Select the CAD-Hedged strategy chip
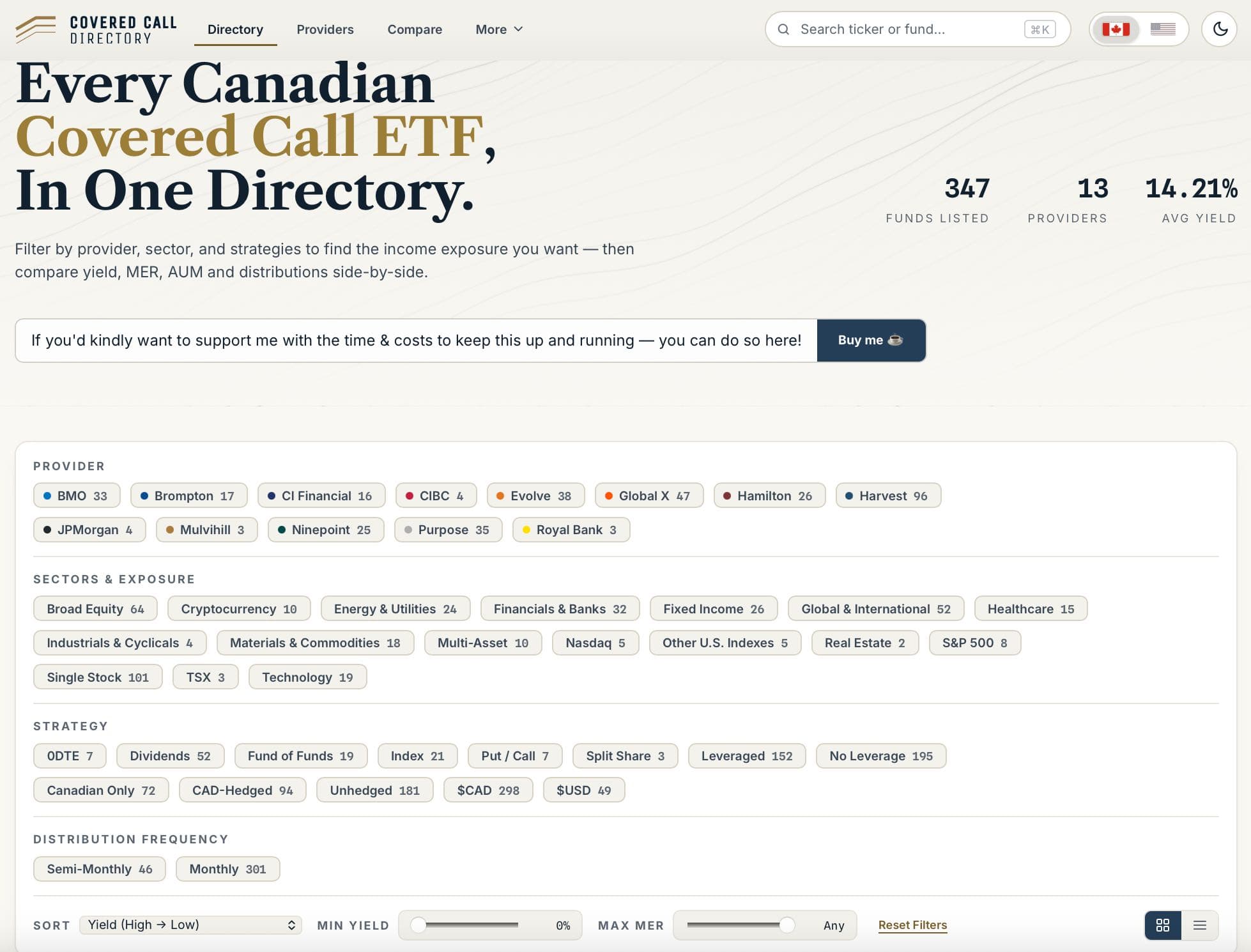Screen dimensions: 1251x952 click(x=243, y=790)
